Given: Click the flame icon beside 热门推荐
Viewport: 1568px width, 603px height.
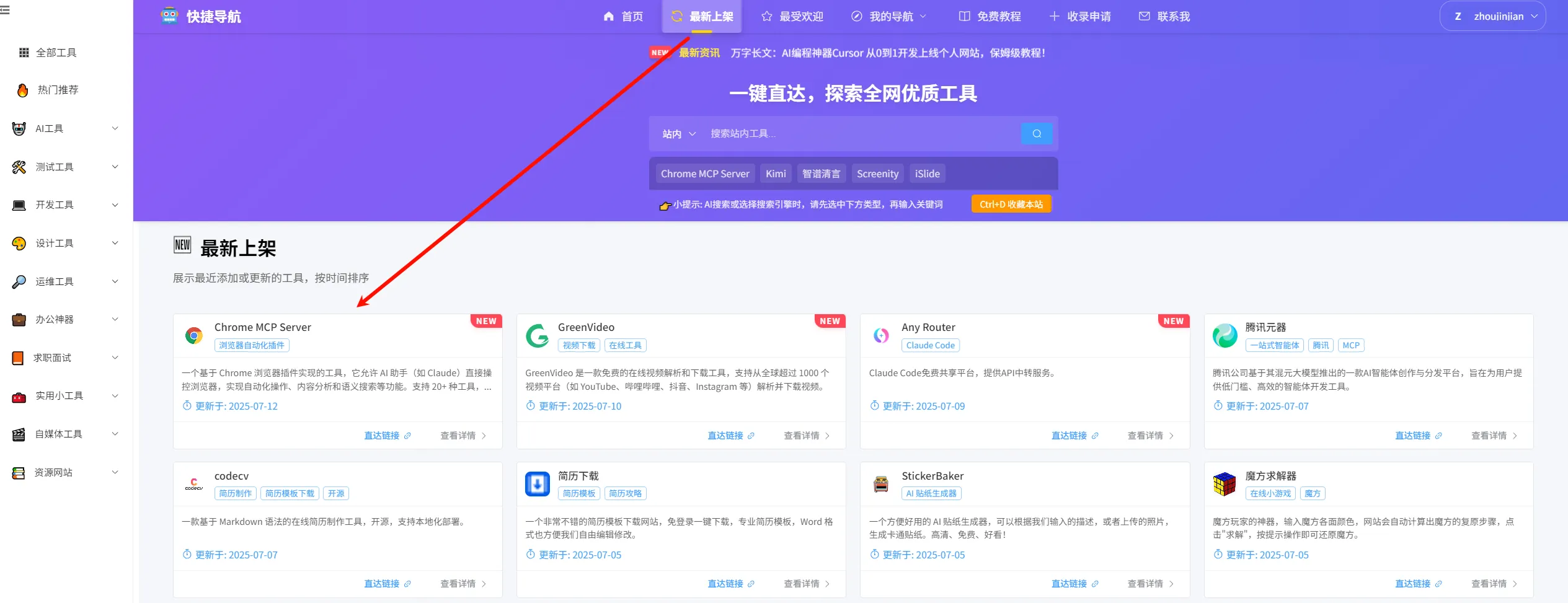Looking at the screenshot, I should (x=22, y=90).
